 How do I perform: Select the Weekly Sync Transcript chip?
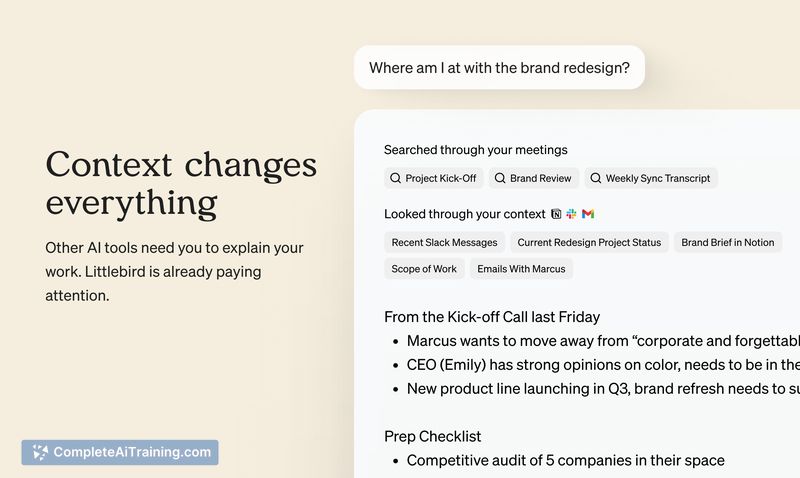pyautogui.click(x=651, y=178)
